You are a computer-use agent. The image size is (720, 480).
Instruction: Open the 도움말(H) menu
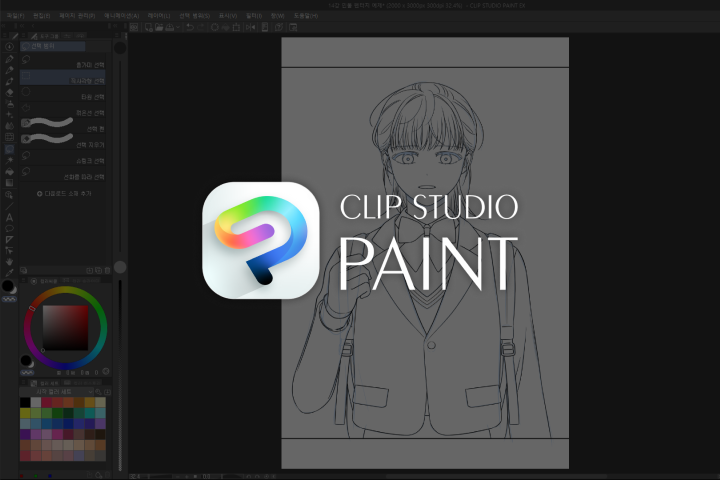pyautogui.click(x=306, y=16)
